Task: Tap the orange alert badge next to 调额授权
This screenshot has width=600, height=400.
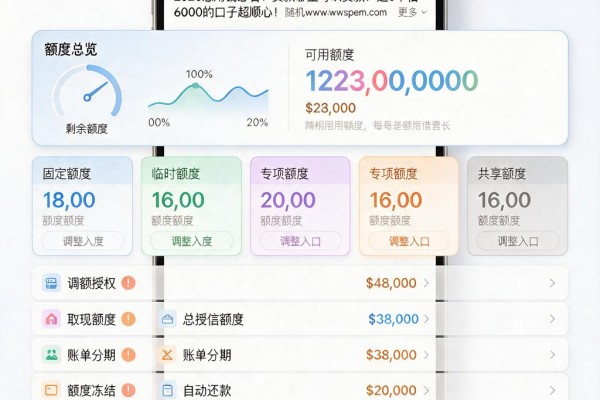Action: (x=129, y=283)
